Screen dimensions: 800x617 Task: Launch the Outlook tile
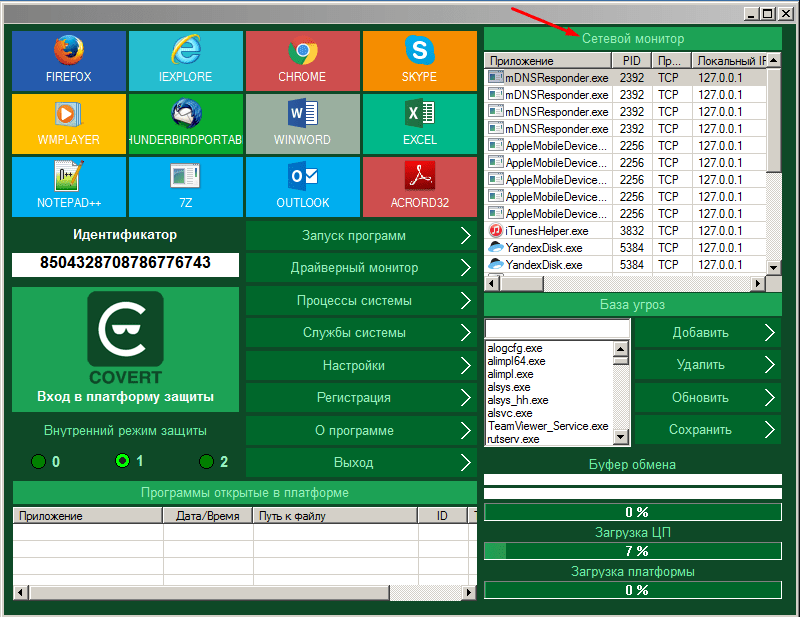tap(302, 186)
